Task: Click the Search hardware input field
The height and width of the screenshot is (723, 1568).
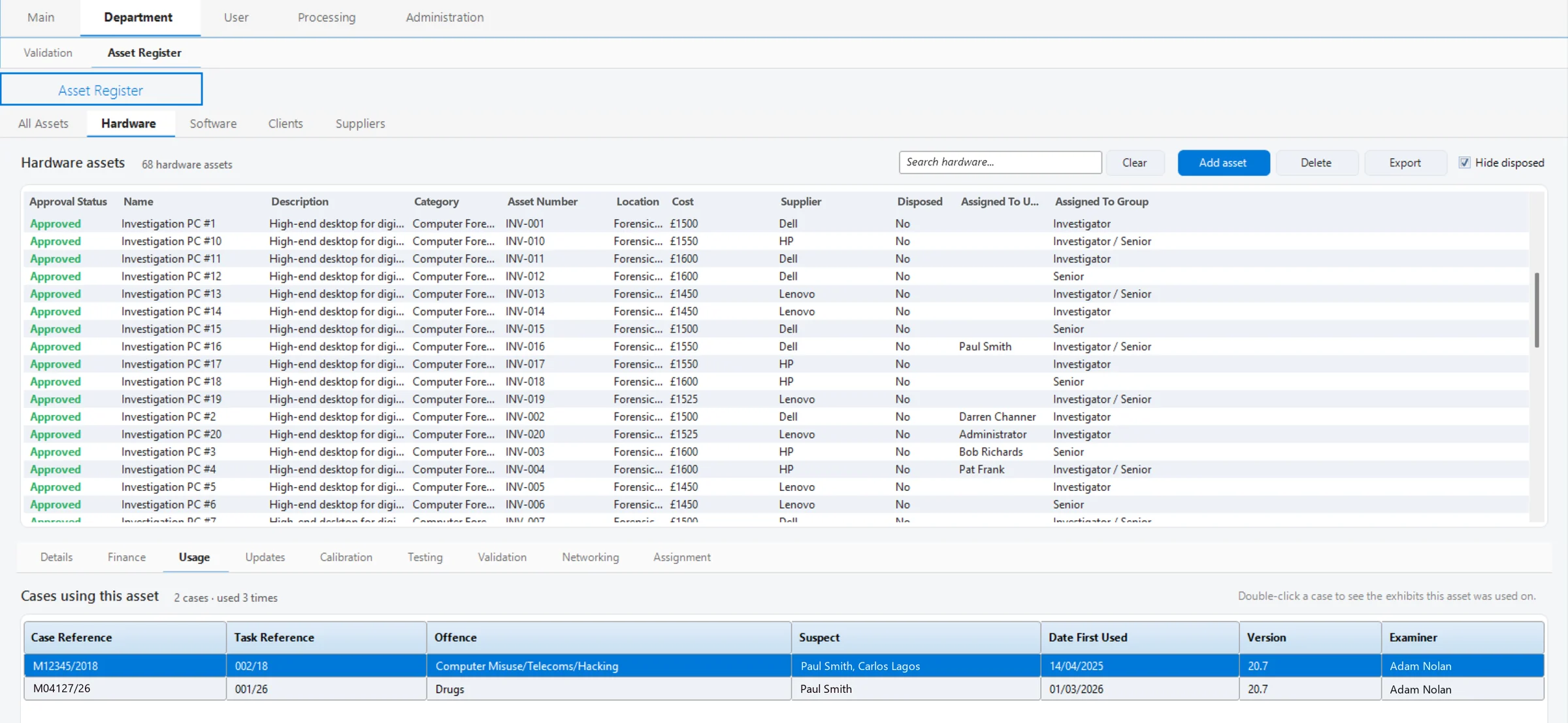Action: 1000,162
